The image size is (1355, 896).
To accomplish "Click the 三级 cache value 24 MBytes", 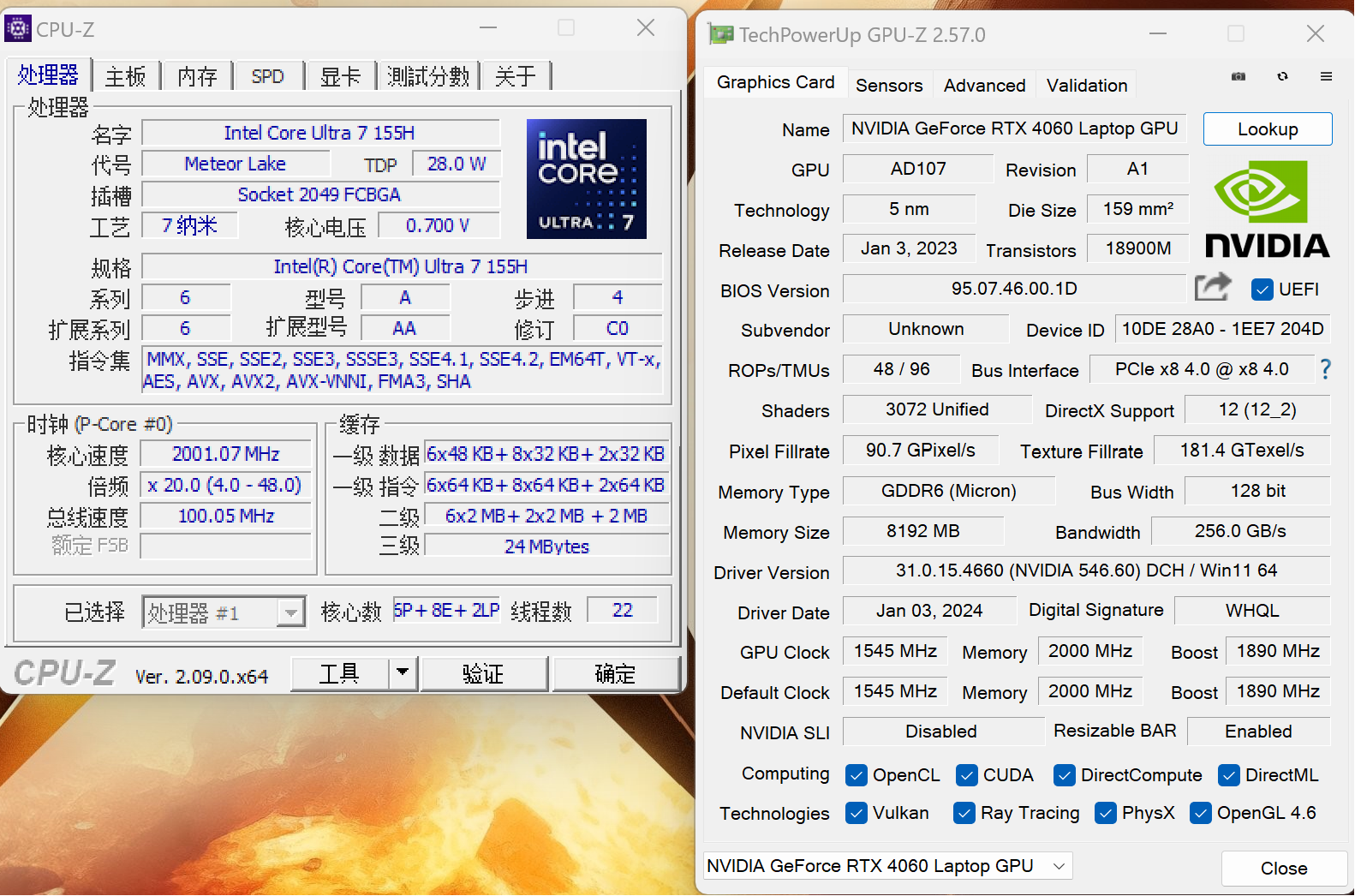I will click(546, 547).
